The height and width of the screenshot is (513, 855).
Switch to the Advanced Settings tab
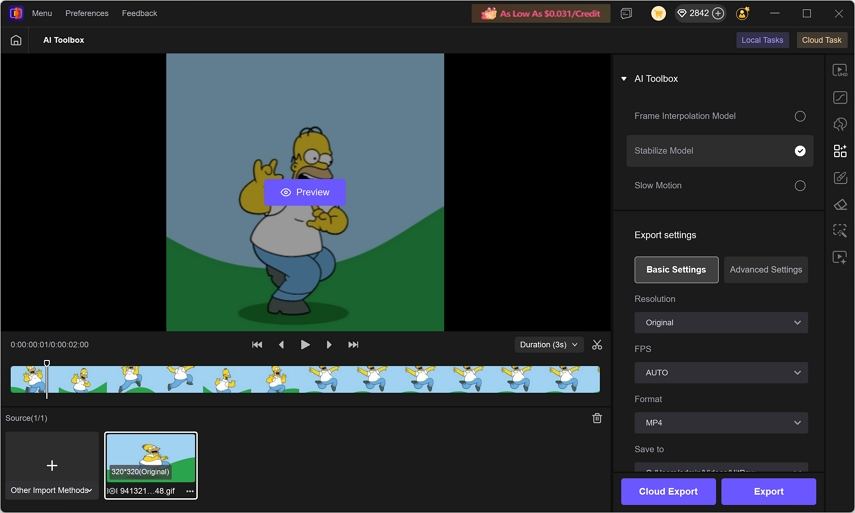click(x=766, y=270)
